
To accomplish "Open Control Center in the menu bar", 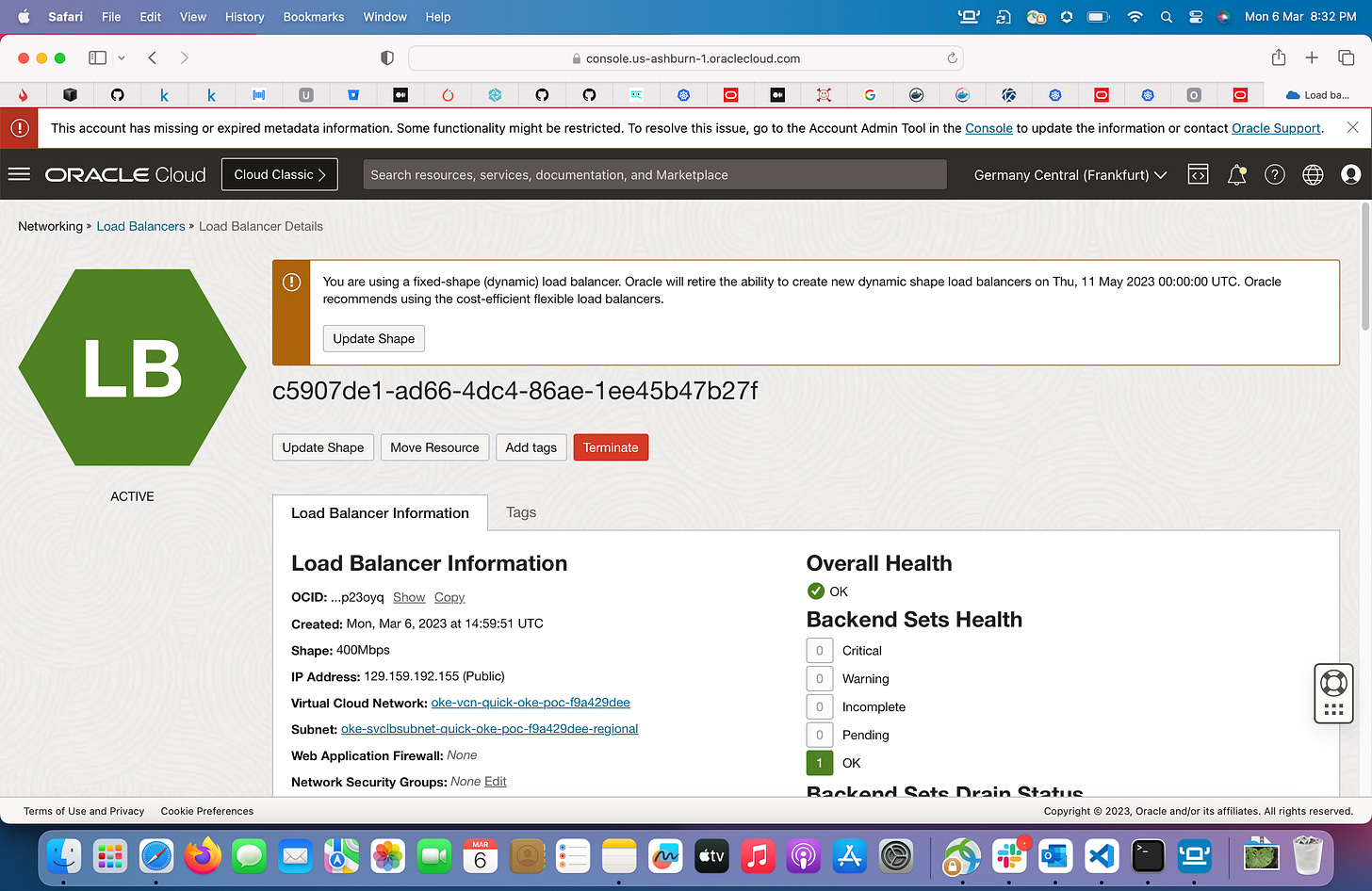I will [1196, 17].
